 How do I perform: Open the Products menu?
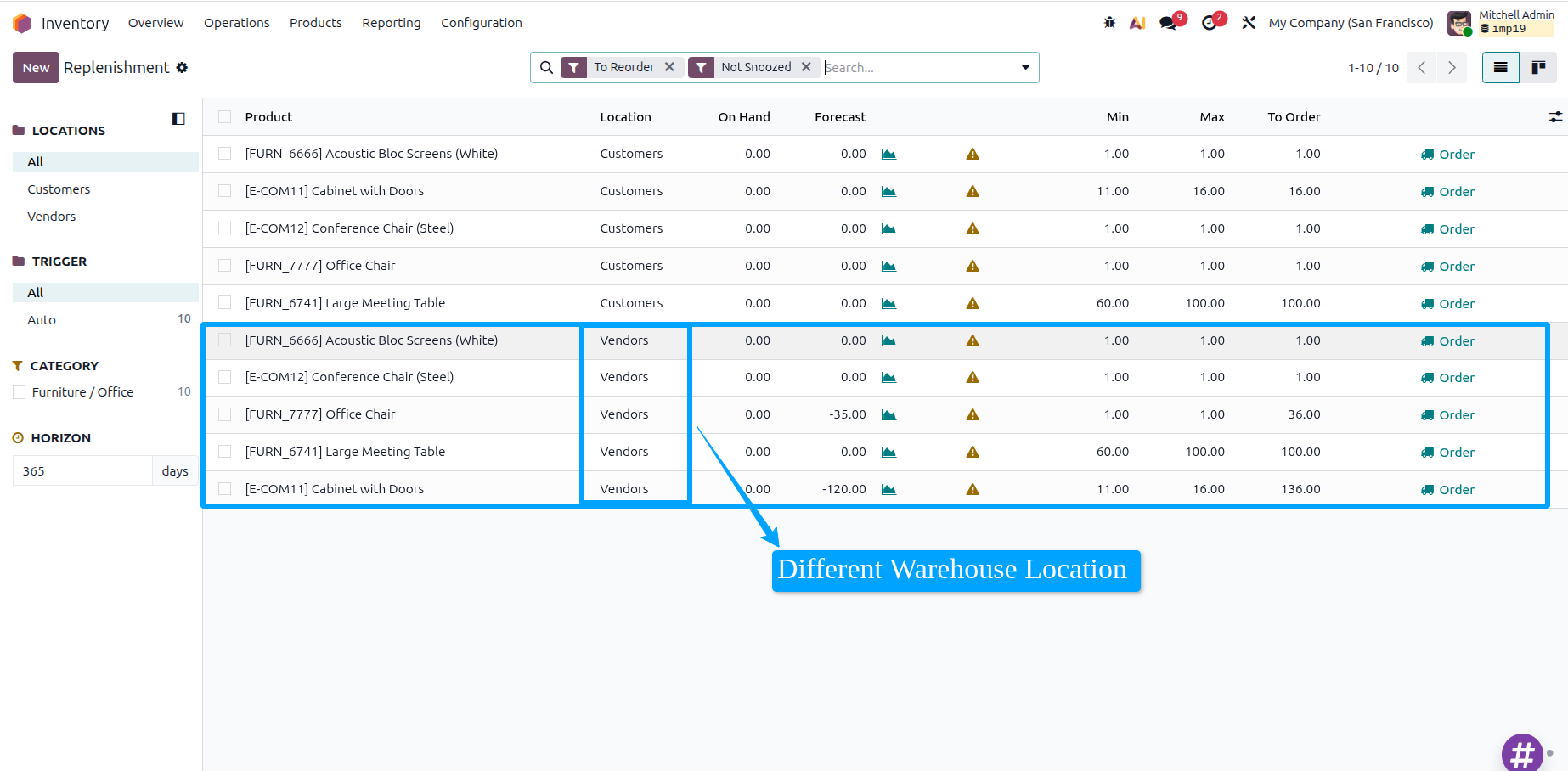click(x=315, y=23)
